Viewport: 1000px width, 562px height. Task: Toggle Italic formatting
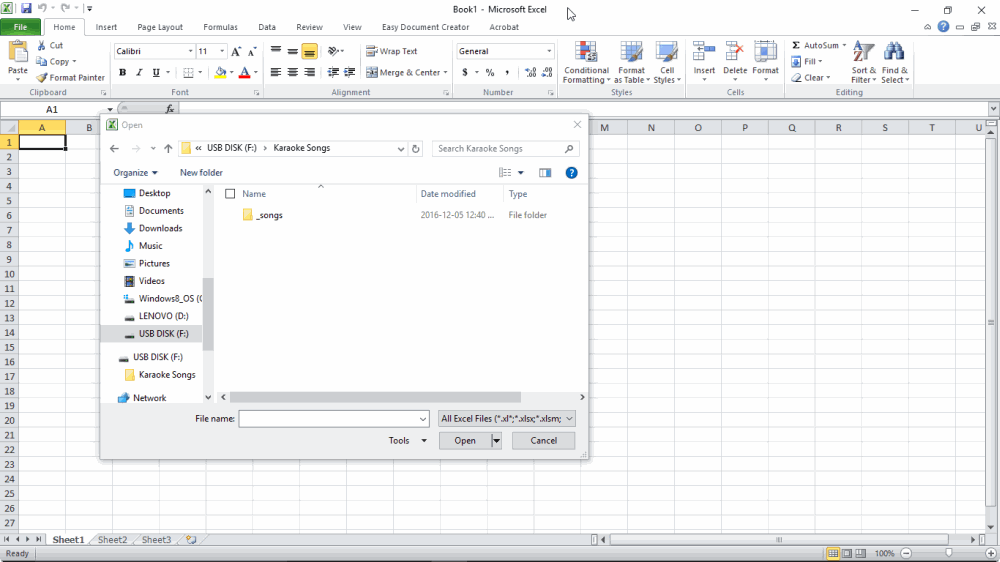click(x=139, y=72)
